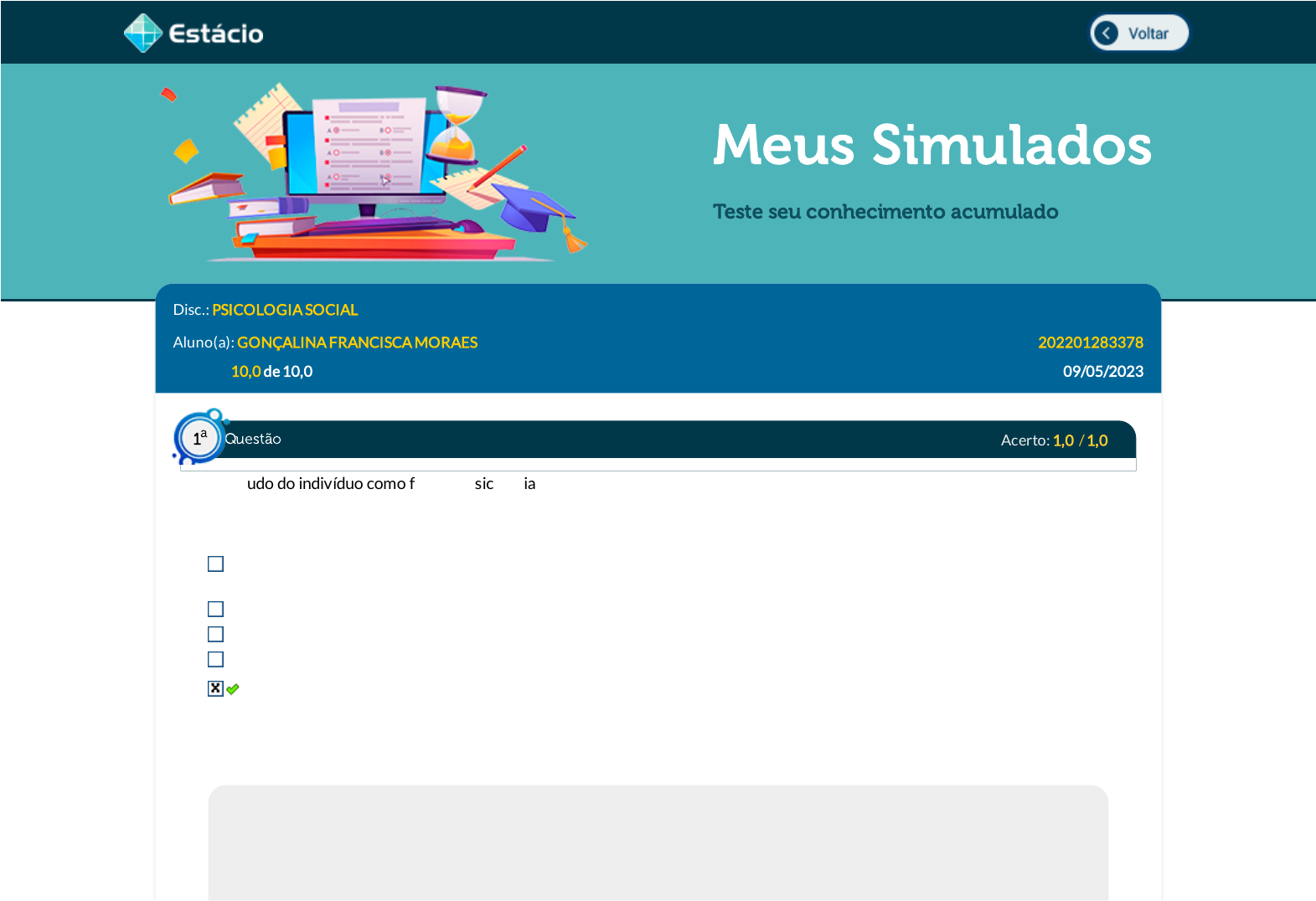
Task: Click the Questão header bar label
Action: [253, 439]
